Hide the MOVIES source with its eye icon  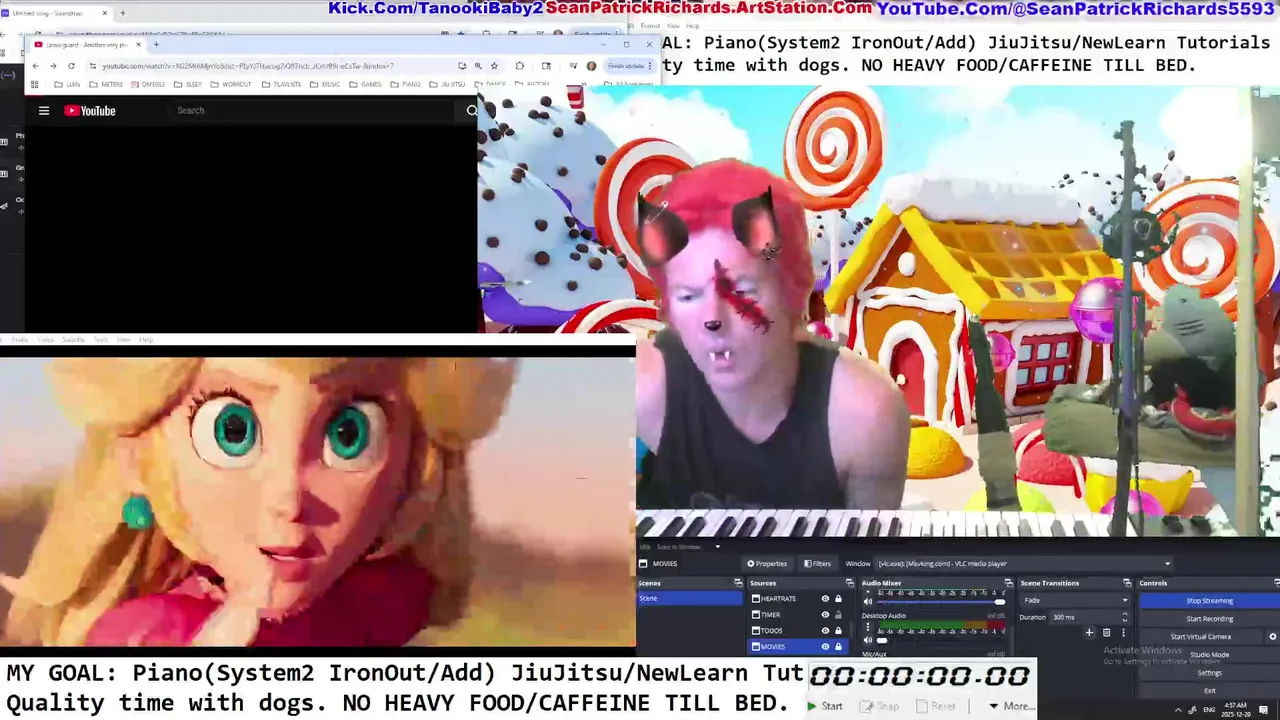click(825, 647)
